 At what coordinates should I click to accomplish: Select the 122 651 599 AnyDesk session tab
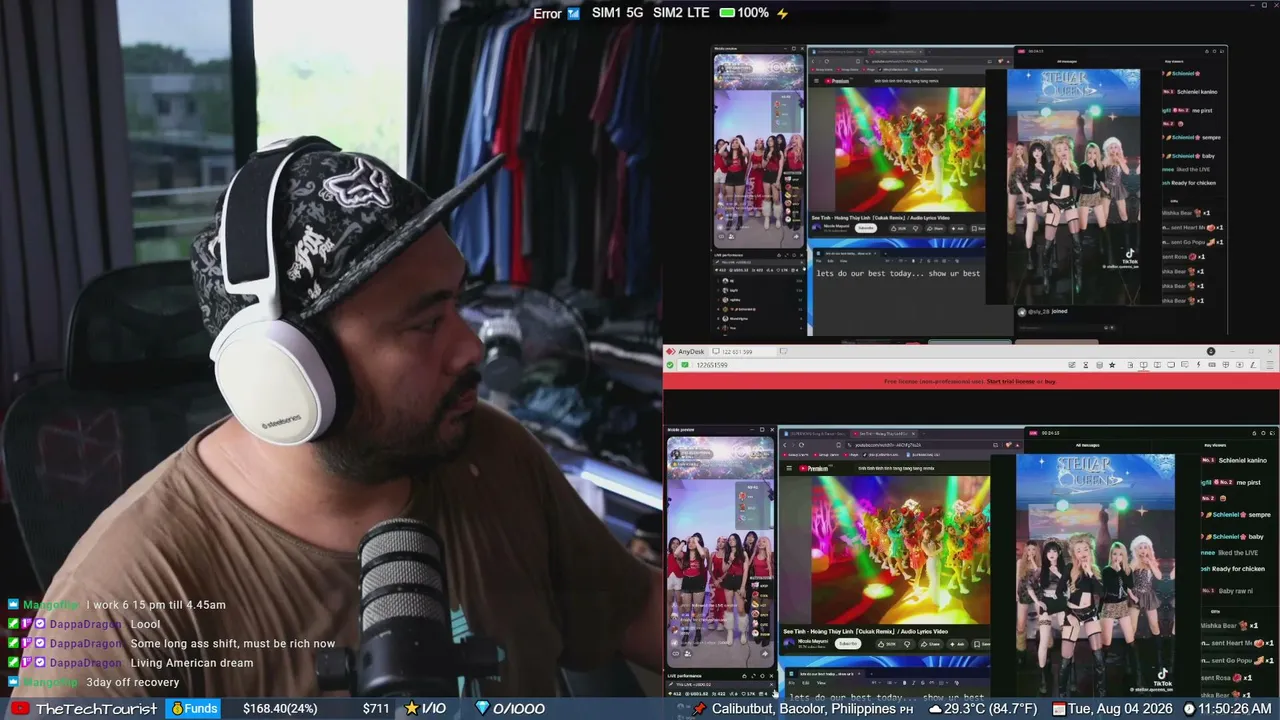[744, 352]
